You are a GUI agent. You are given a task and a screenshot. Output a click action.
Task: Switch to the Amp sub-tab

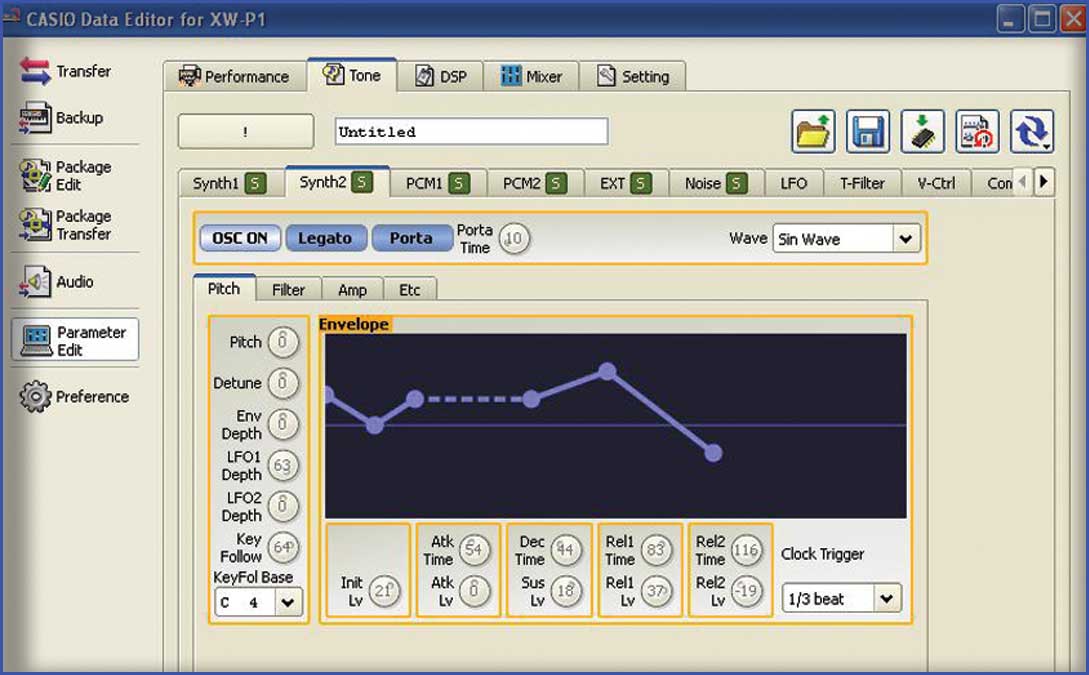tap(352, 290)
